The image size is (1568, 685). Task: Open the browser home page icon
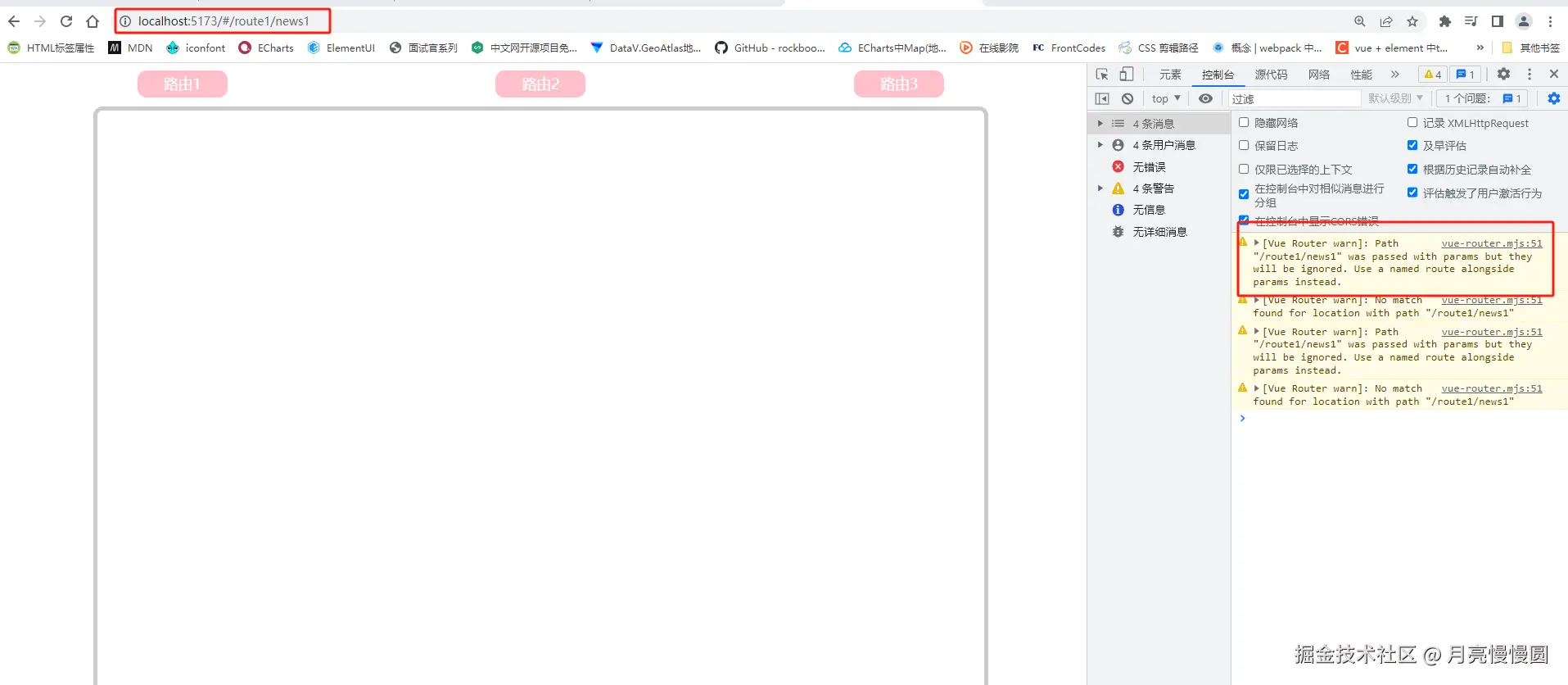(93, 21)
